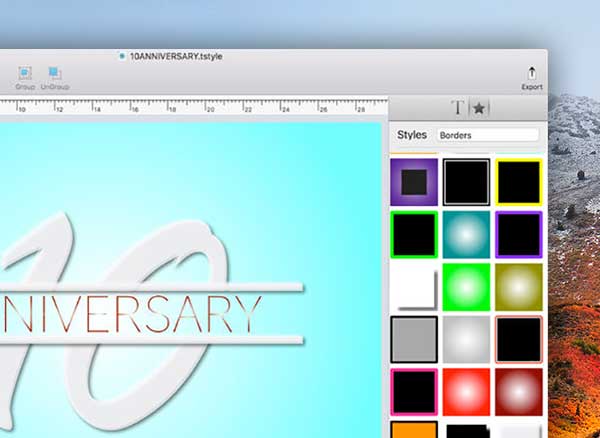This screenshot has height=438, width=600.
Task: Select the purple glow border style
Action: point(414,182)
